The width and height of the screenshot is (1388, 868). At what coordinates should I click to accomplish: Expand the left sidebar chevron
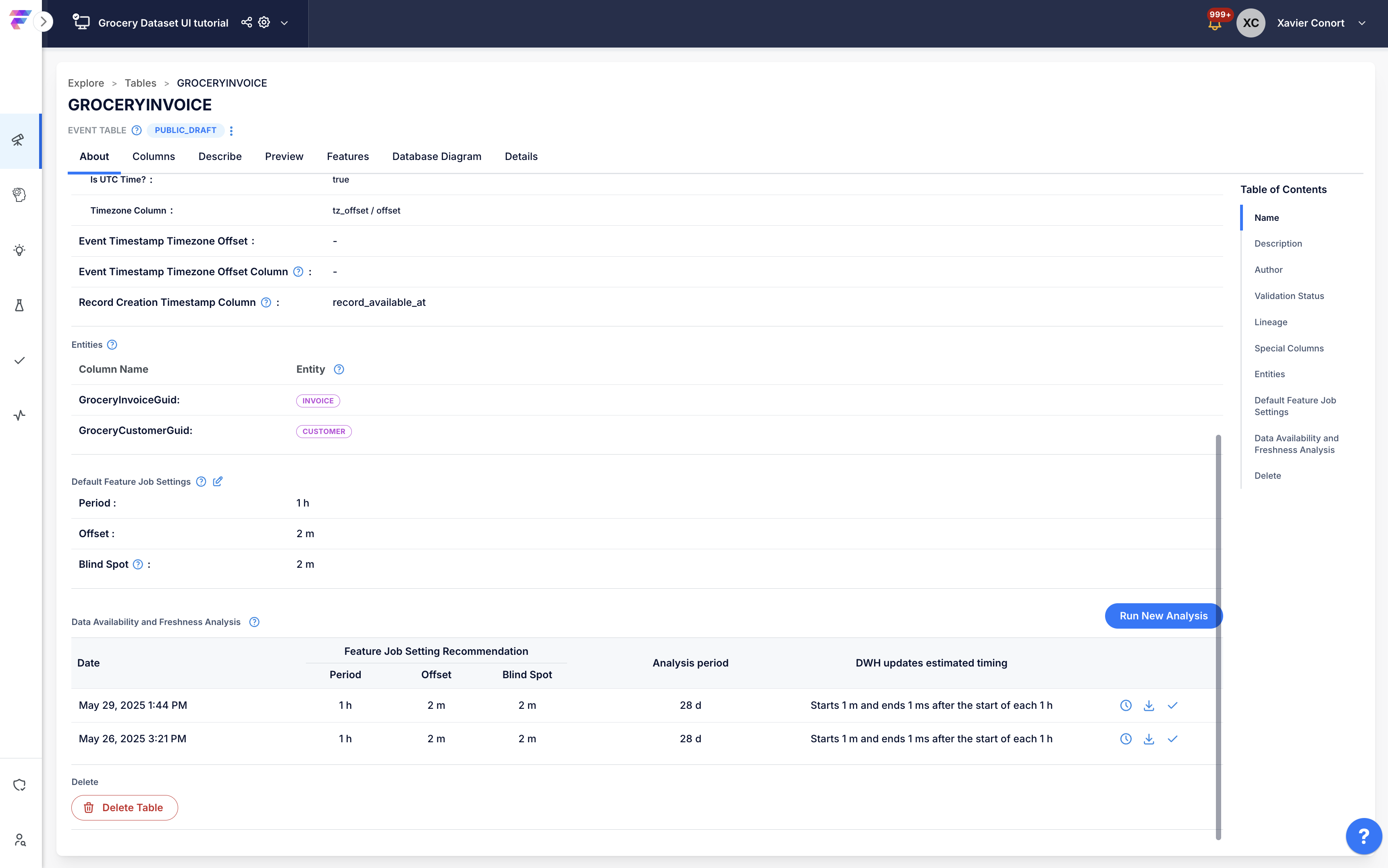[x=43, y=22]
